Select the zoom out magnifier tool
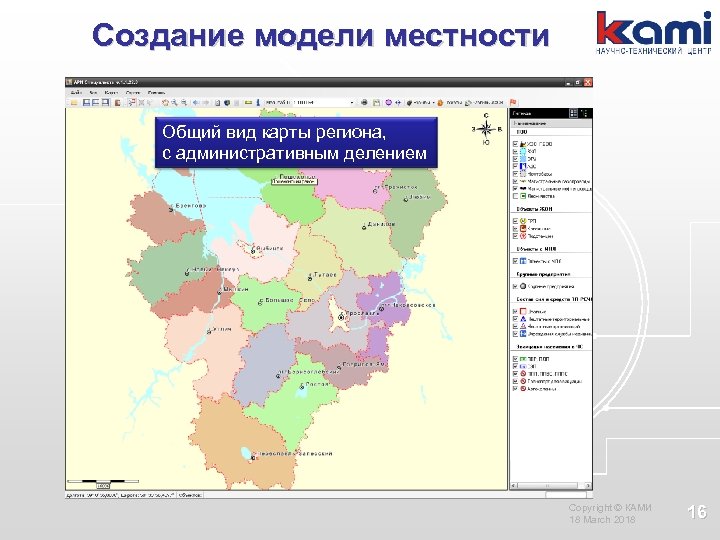The width and height of the screenshot is (720, 540). pos(184,102)
